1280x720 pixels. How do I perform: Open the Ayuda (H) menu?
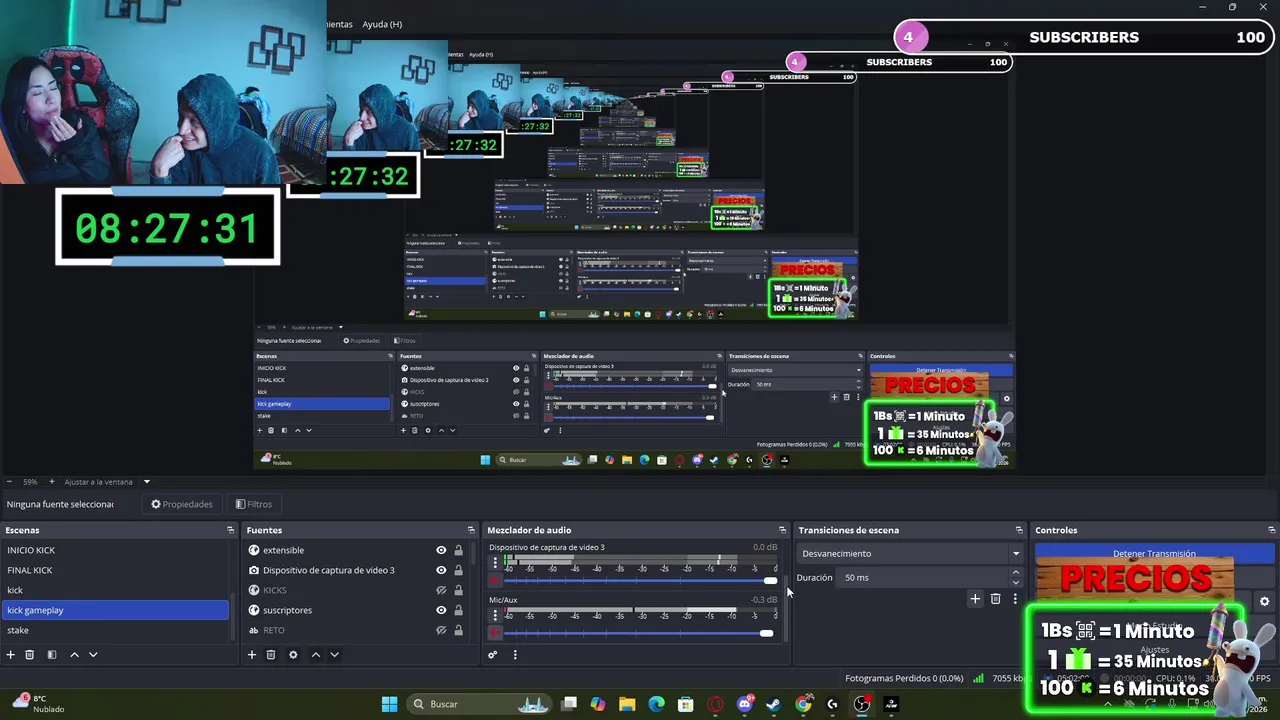[382, 24]
